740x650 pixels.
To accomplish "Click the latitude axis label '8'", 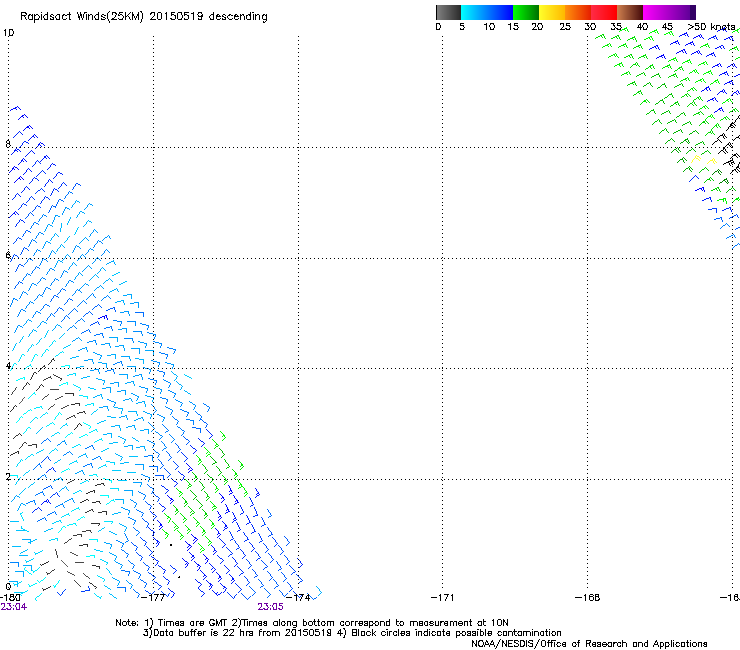I will click(x=8, y=144).
